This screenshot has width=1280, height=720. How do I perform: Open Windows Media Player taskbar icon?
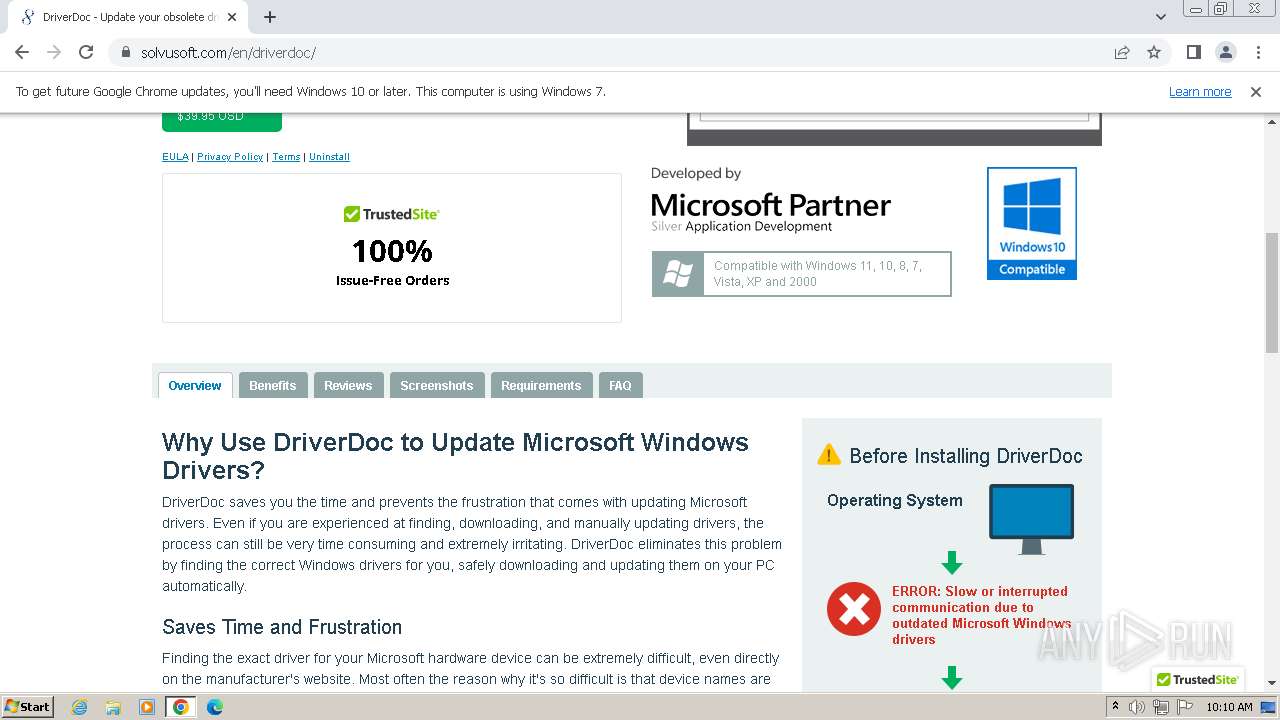pos(147,707)
